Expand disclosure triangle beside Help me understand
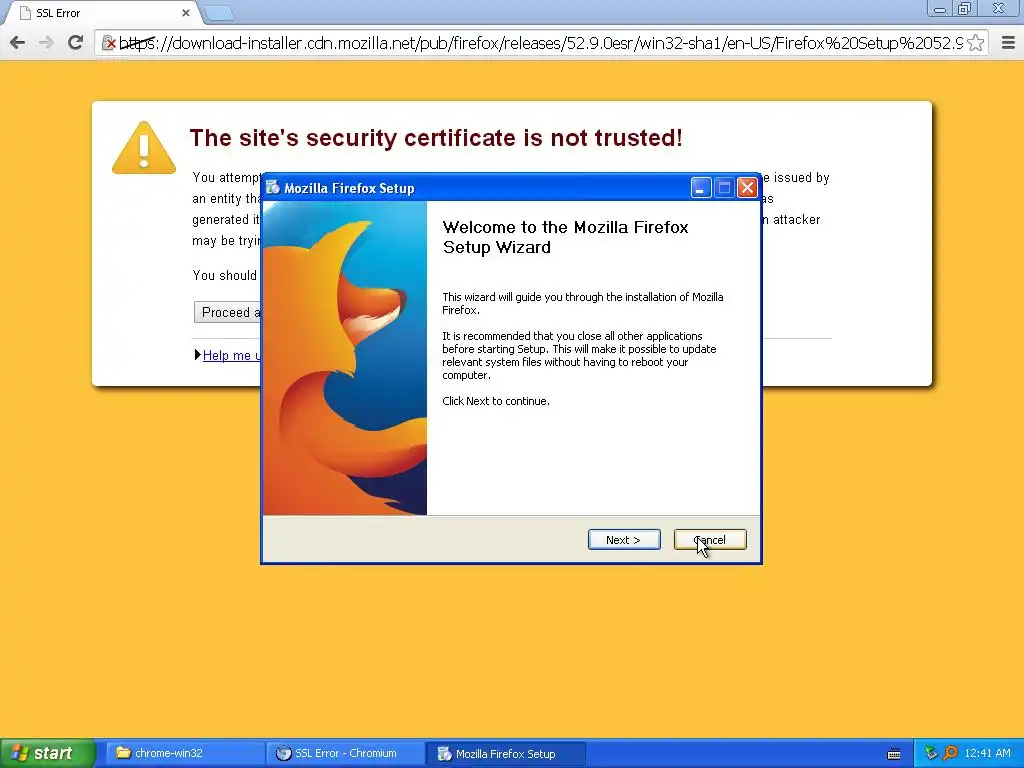The width and height of the screenshot is (1024, 768). click(198, 355)
